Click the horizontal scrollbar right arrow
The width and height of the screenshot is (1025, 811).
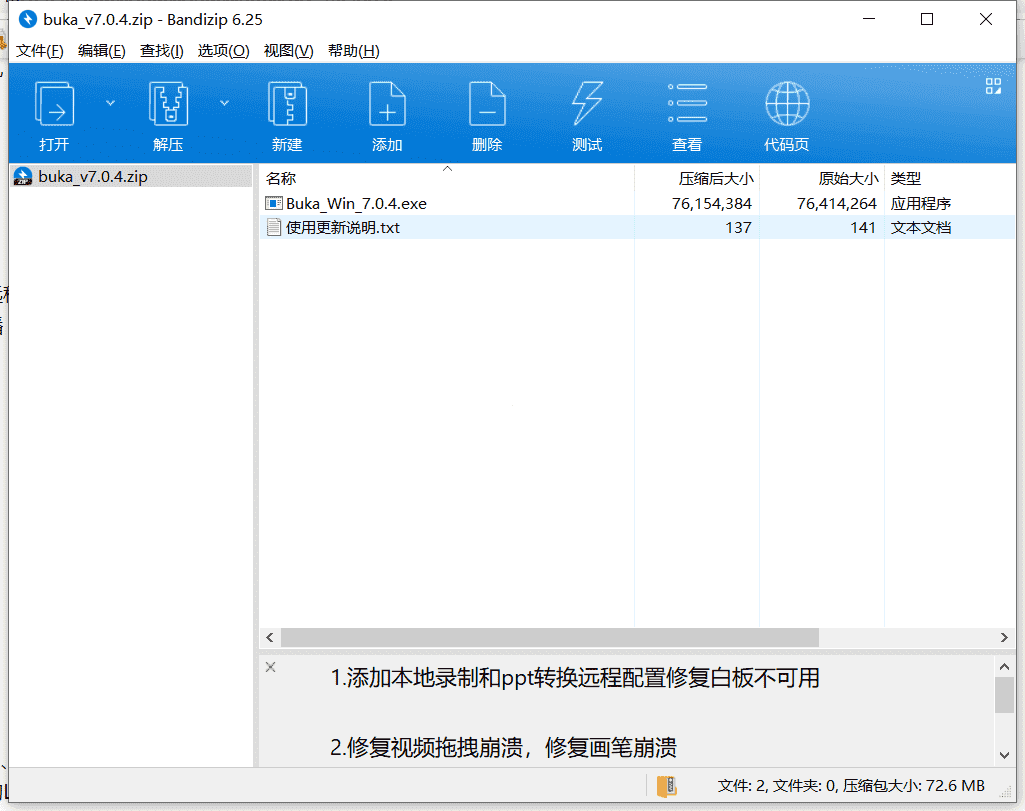click(x=1004, y=637)
